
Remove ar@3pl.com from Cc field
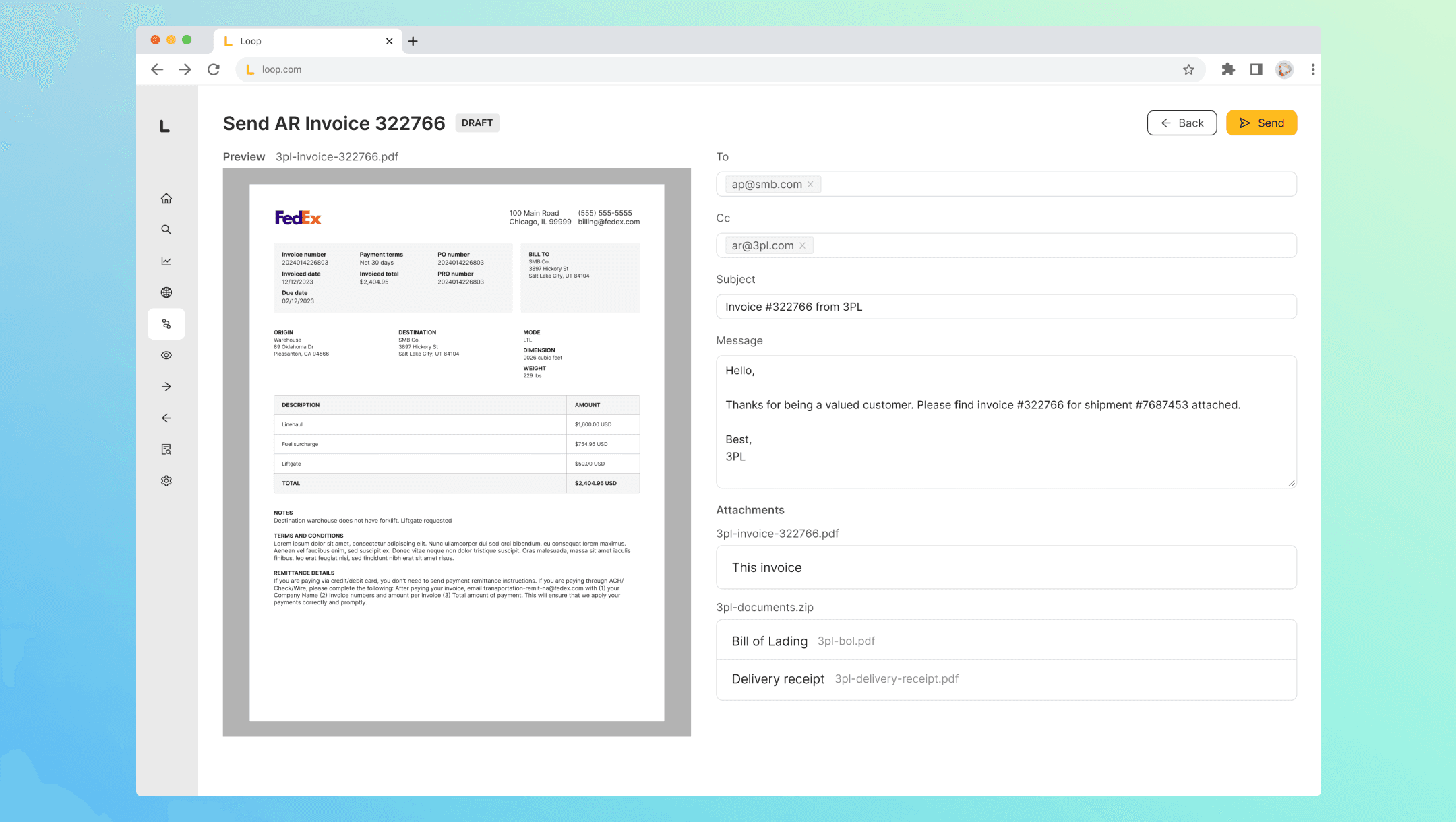coord(802,246)
